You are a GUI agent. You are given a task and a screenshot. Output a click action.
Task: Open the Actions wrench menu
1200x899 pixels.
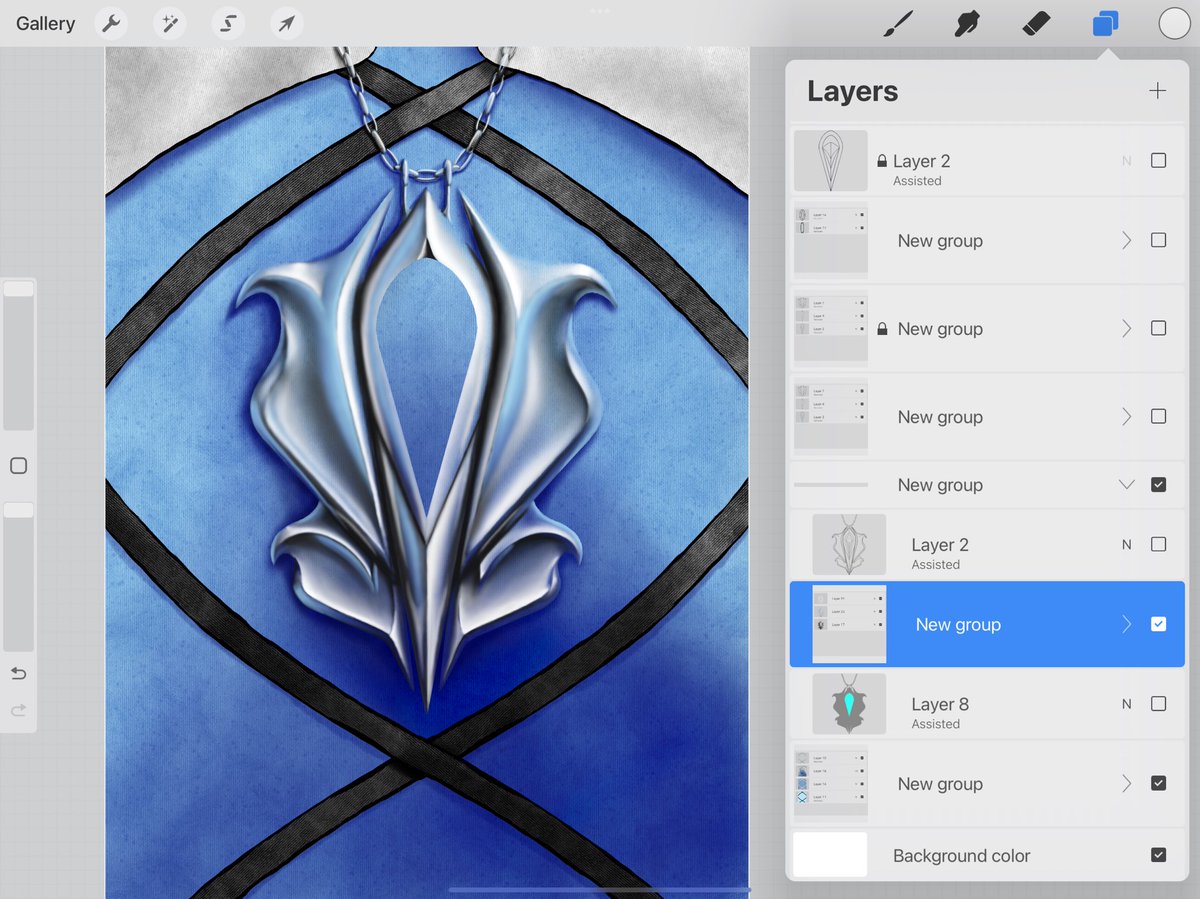111,24
